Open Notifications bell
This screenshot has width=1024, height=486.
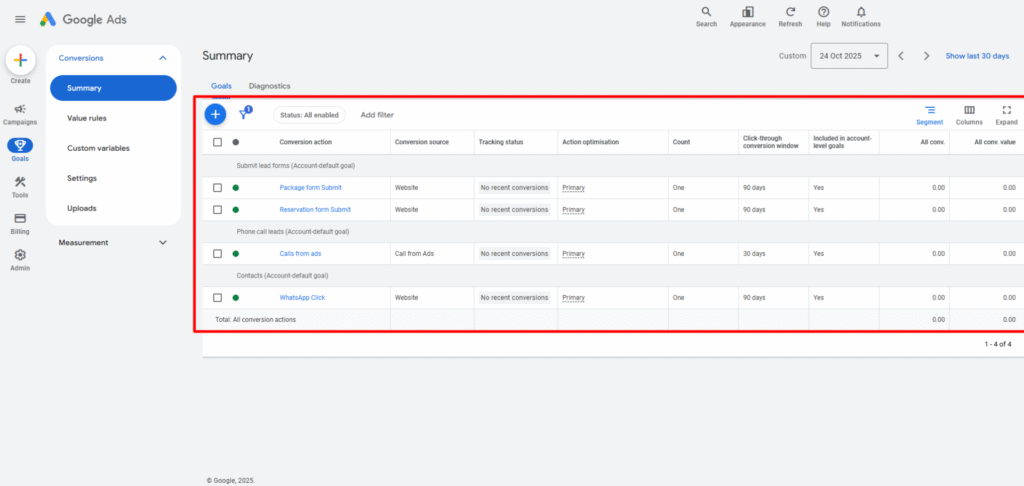(x=861, y=12)
